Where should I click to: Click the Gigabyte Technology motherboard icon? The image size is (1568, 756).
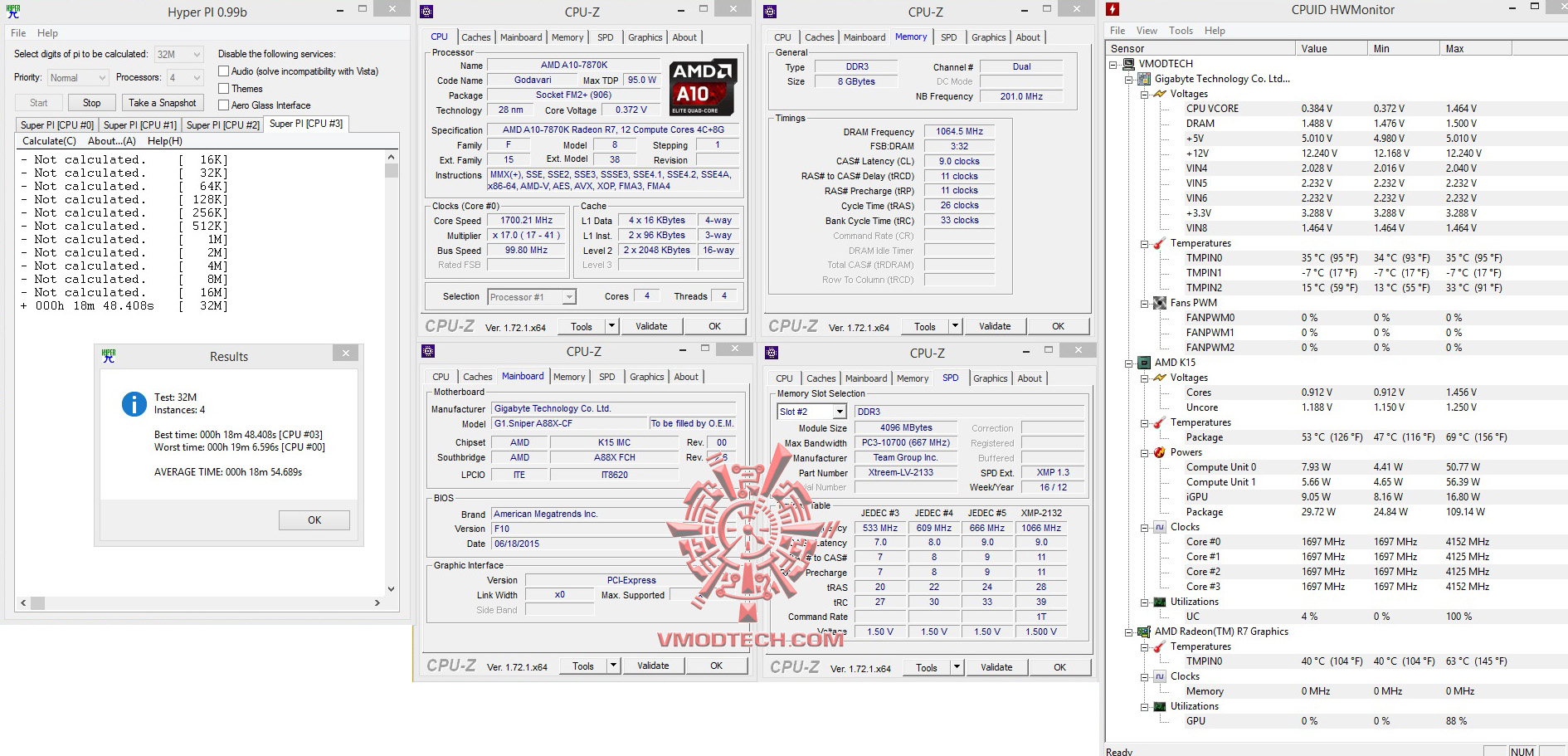coord(1145,79)
